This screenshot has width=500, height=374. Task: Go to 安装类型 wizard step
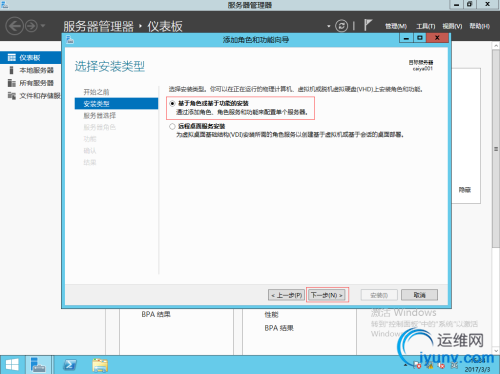tap(116, 104)
